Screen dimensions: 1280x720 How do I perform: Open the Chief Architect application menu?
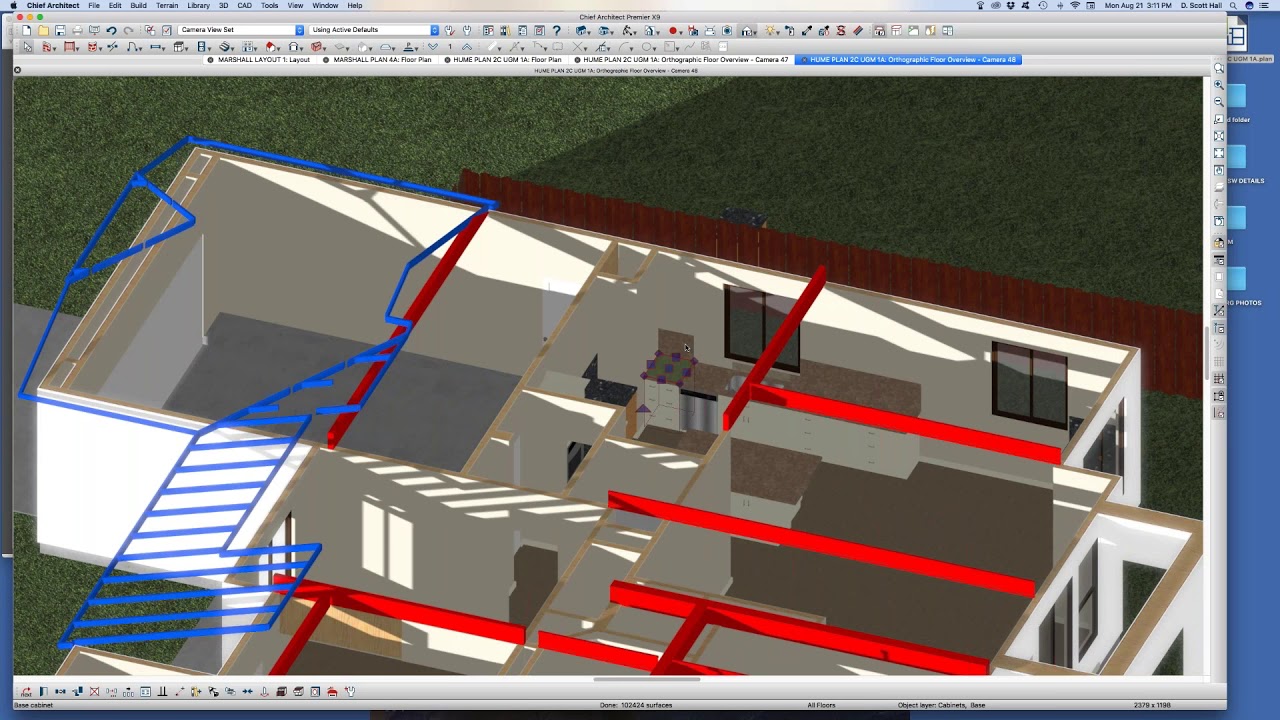click(x=53, y=6)
